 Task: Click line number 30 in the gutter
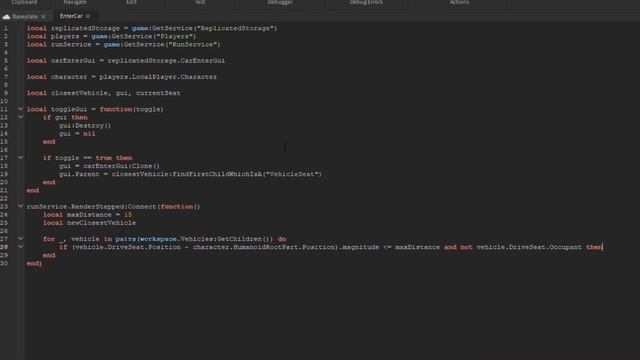pos(4,263)
